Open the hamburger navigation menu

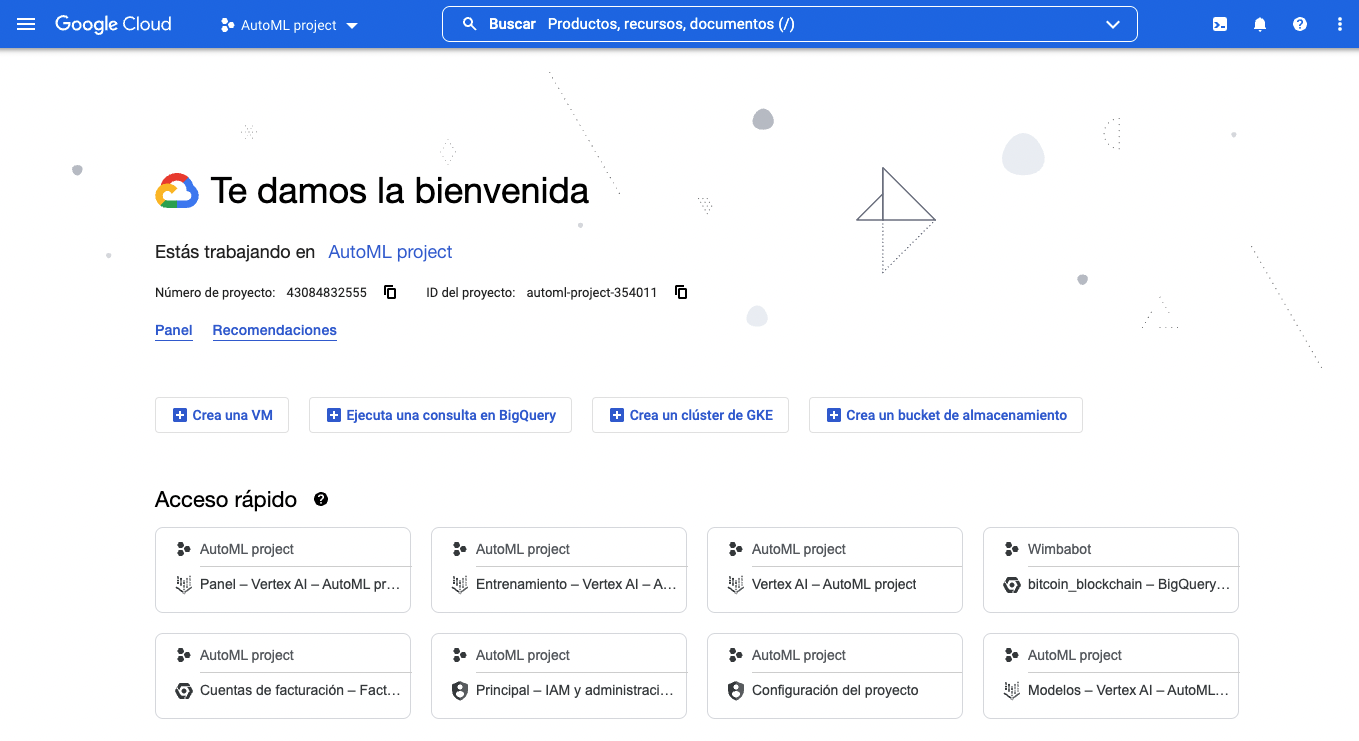(x=26, y=24)
